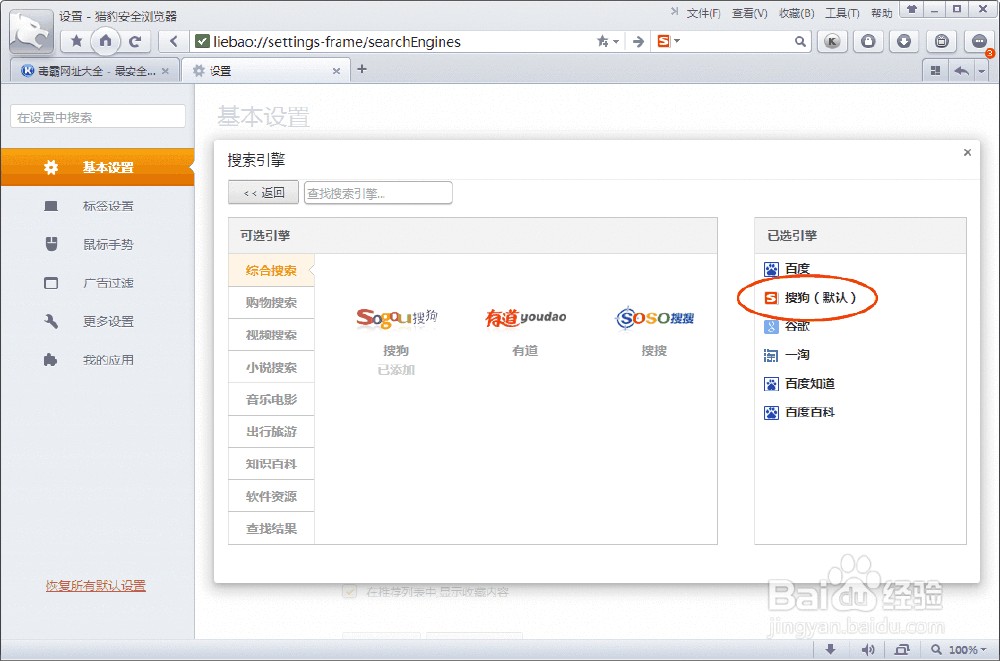Open 我的应用 in sidebar

point(97,360)
